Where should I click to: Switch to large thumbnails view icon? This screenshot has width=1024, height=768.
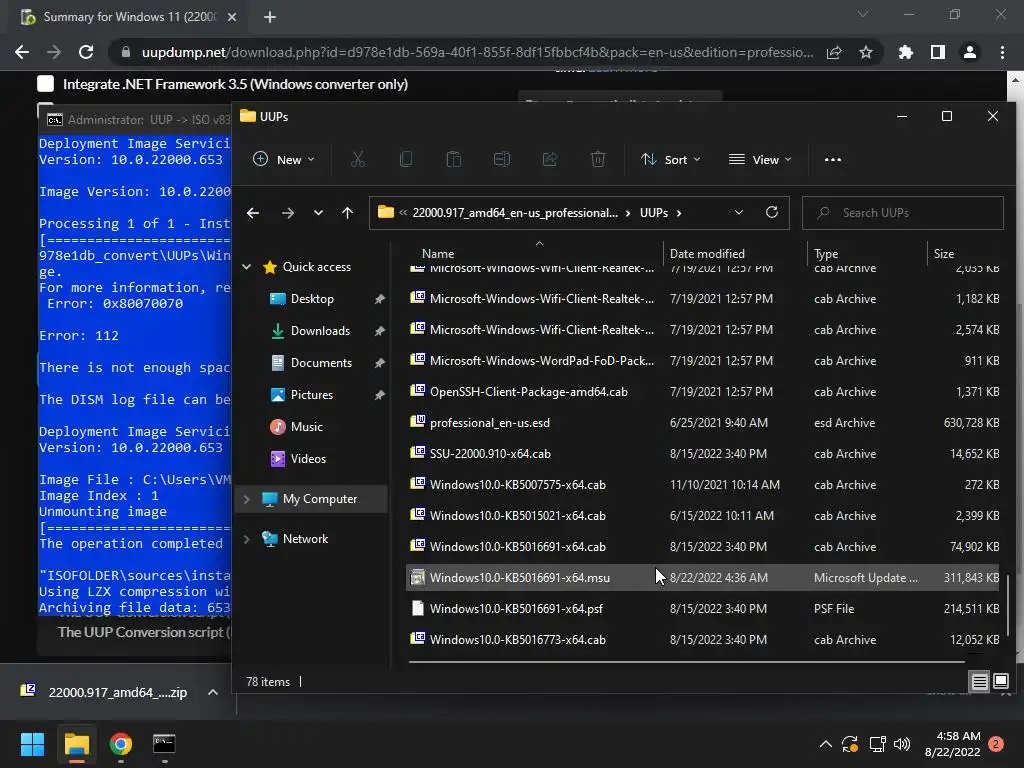click(x=1000, y=682)
